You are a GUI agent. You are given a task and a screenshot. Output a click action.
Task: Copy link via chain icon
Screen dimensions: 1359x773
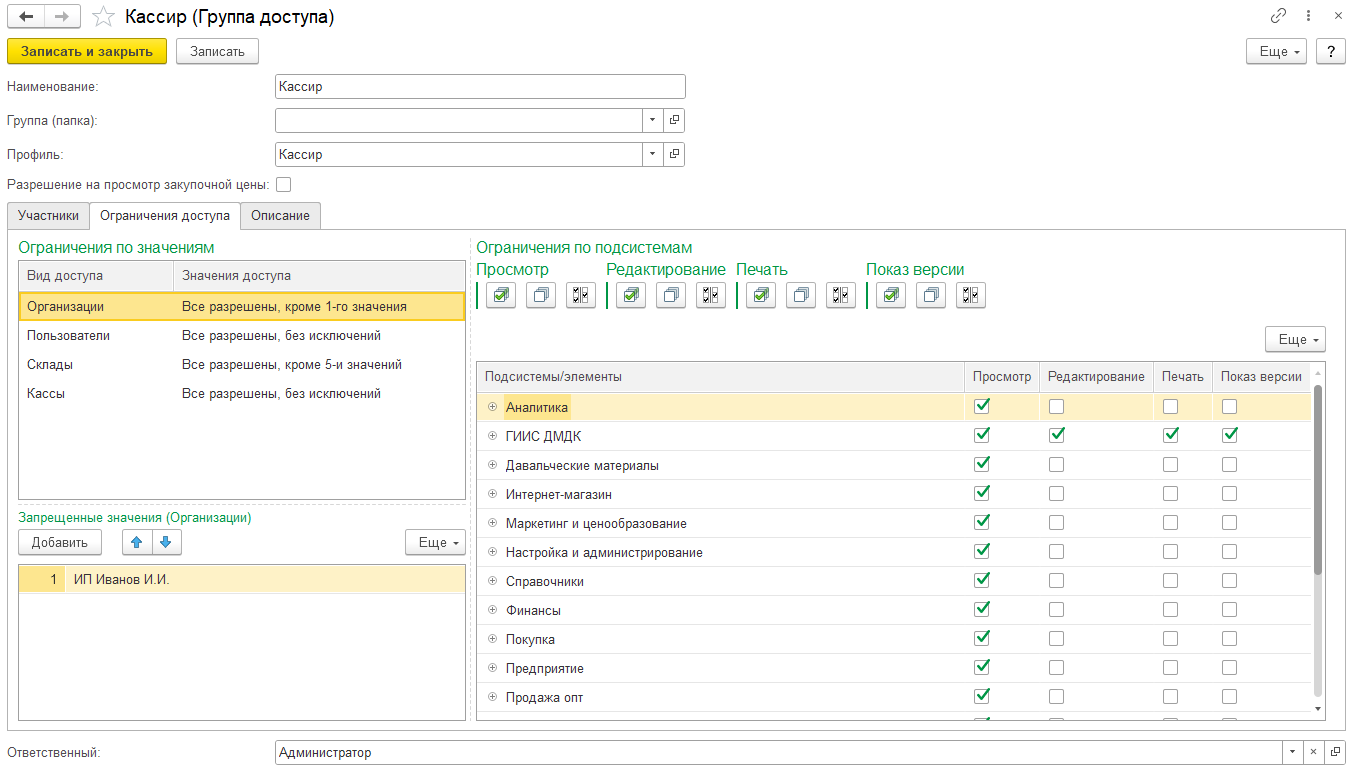tap(1279, 16)
